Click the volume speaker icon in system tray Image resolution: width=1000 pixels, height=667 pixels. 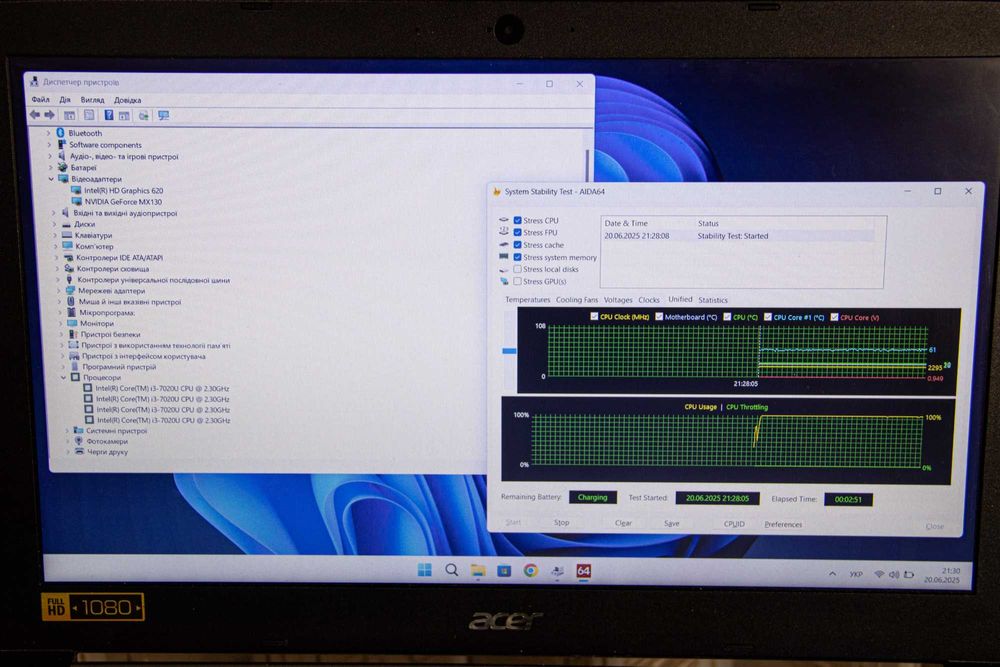coord(894,575)
